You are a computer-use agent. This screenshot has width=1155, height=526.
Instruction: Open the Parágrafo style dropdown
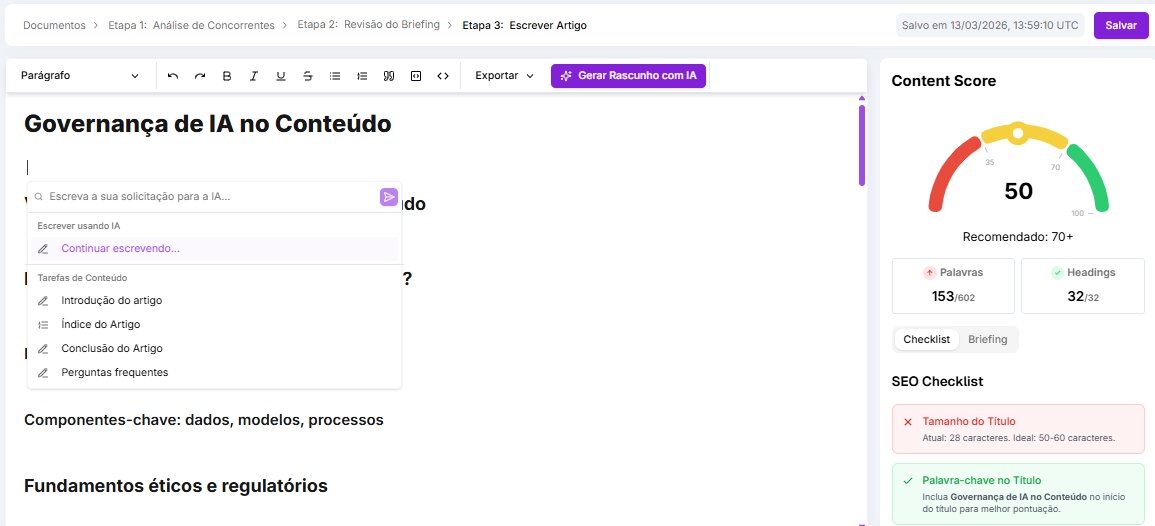[x=80, y=76]
